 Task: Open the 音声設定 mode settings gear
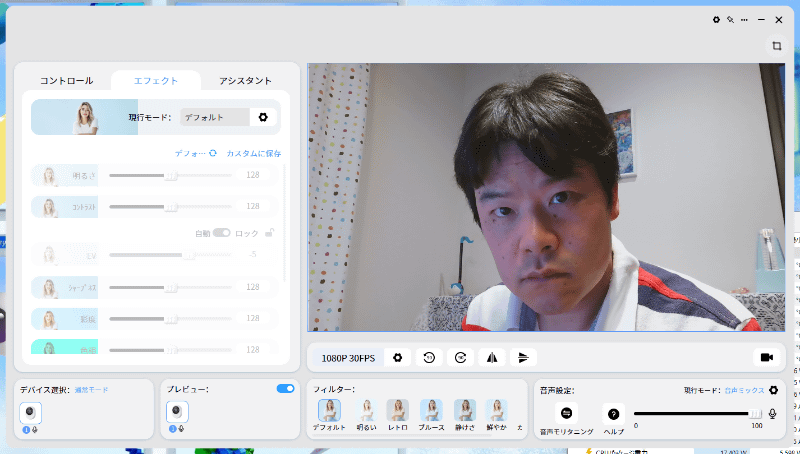click(x=773, y=390)
